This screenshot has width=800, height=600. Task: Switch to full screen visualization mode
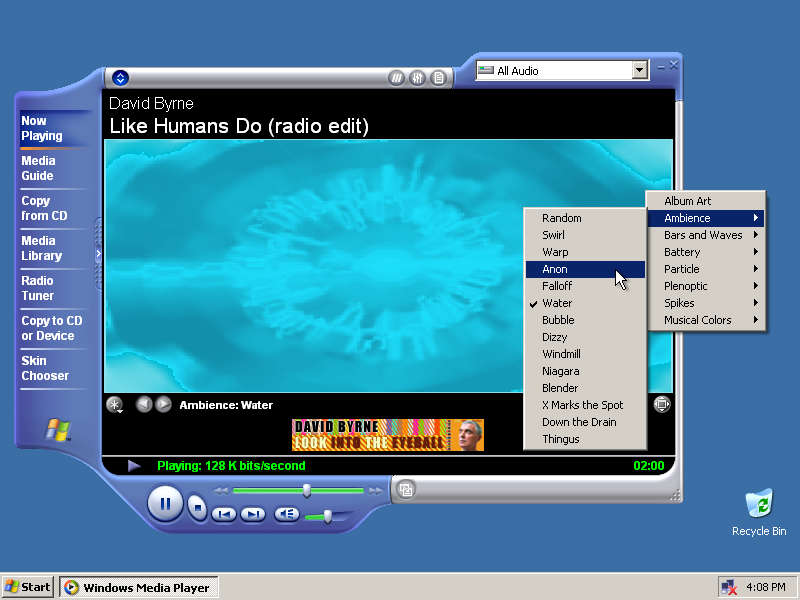pos(661,404)
